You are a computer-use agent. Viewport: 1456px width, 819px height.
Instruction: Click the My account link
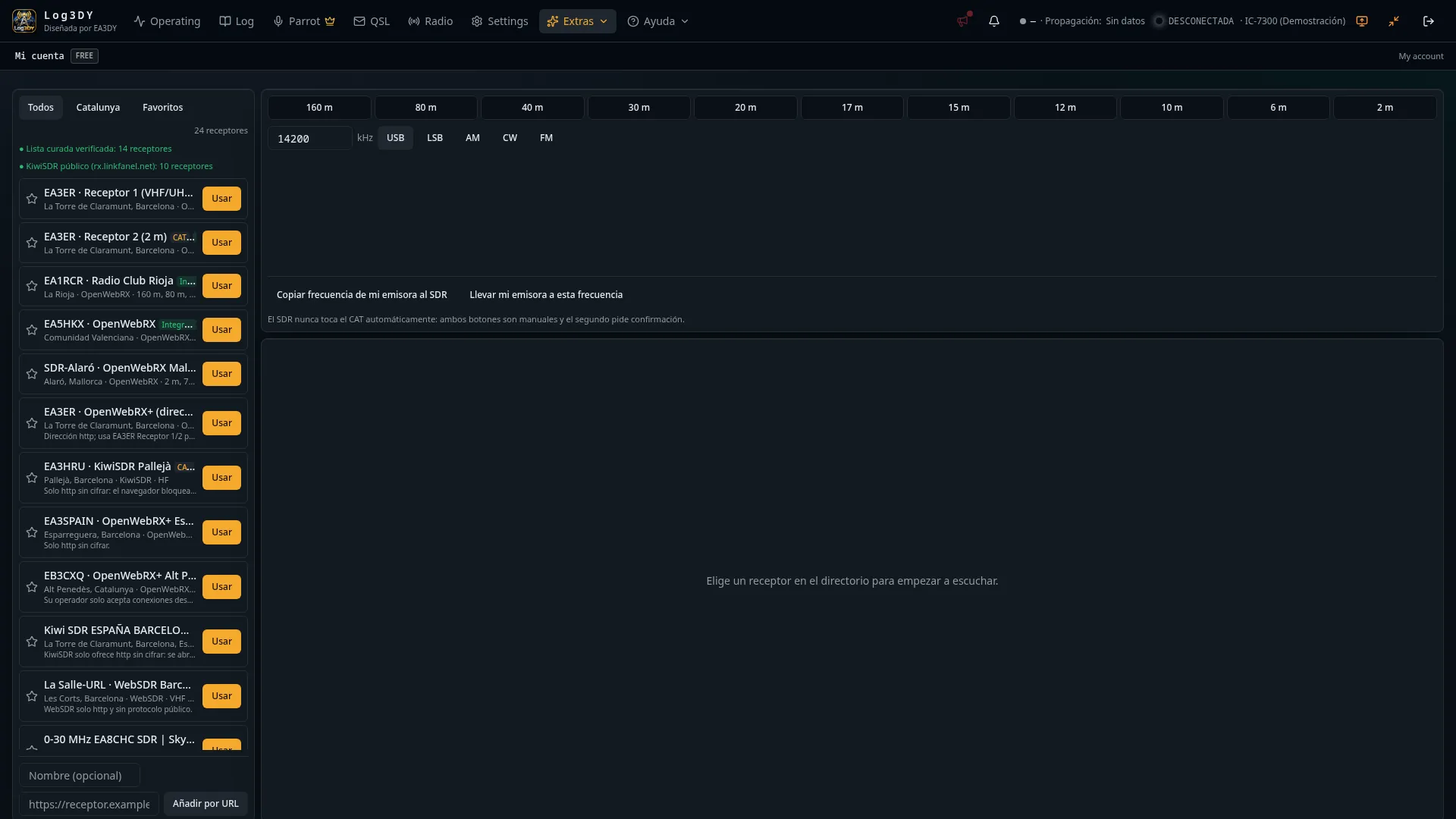click(x=1420, y=56)
